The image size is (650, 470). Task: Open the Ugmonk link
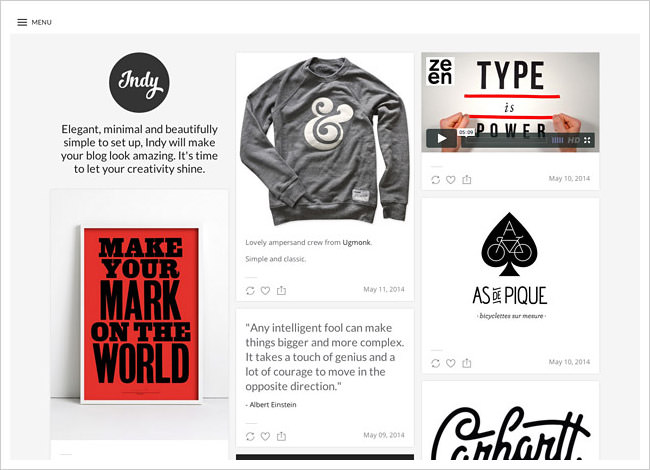pyautogui.click(x=357, y=242)
